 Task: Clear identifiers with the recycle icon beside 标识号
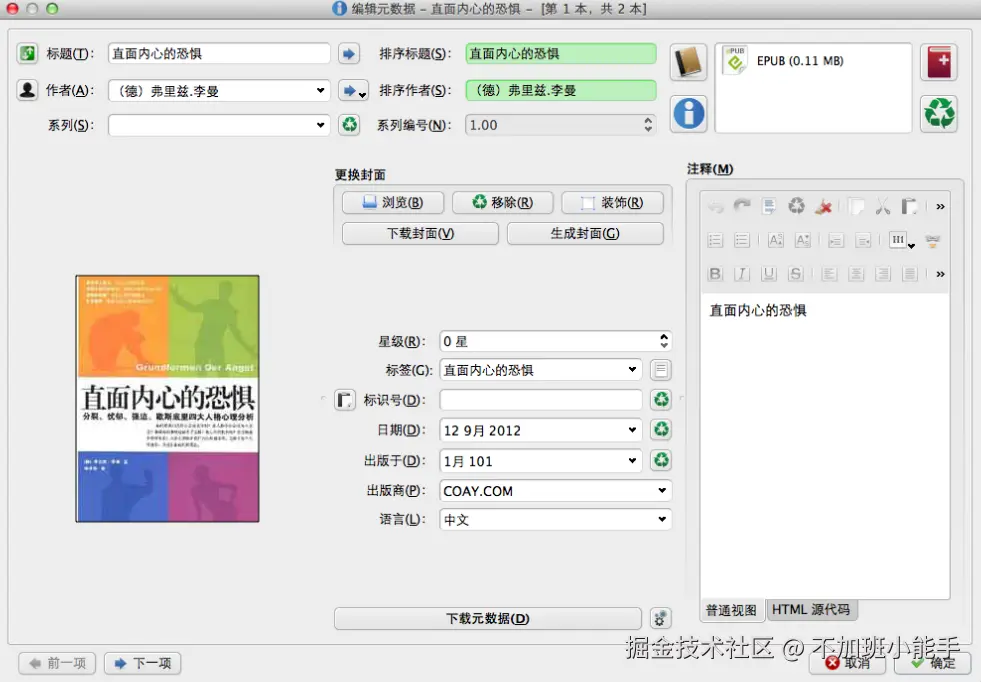tap(661, 399)
